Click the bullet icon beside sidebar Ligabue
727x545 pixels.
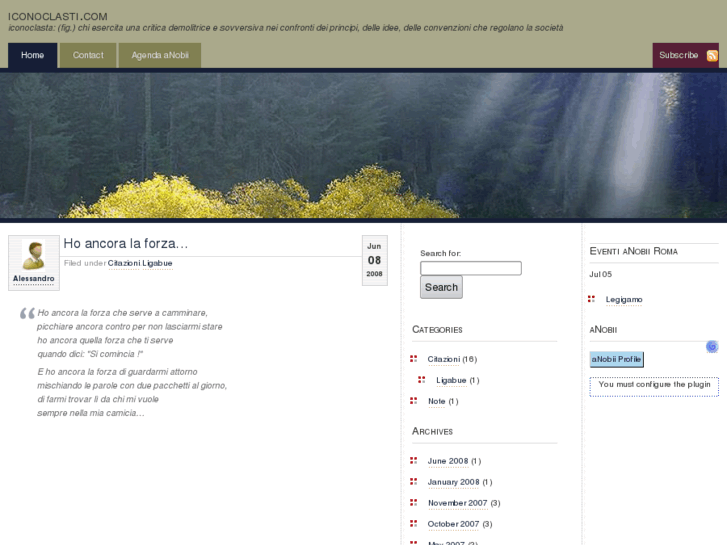(421, 379)
